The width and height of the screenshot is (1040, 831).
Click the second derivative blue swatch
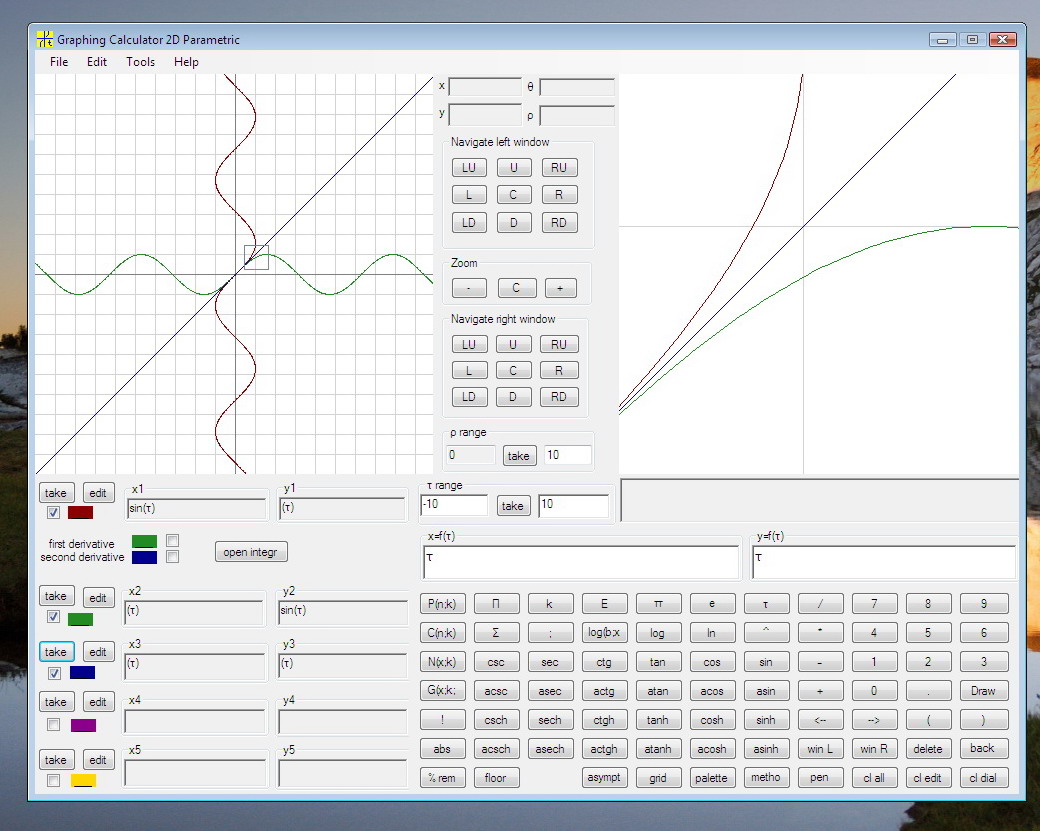tap(145, 557)
